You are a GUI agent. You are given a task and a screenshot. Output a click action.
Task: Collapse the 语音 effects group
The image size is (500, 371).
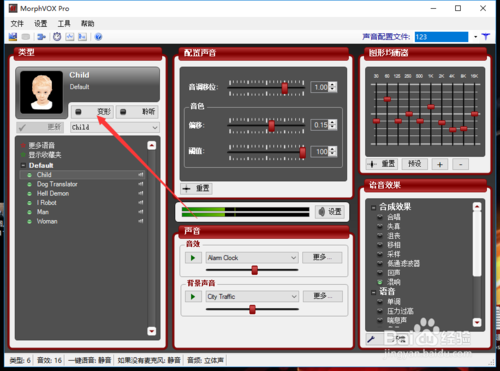tap(373, 292)
